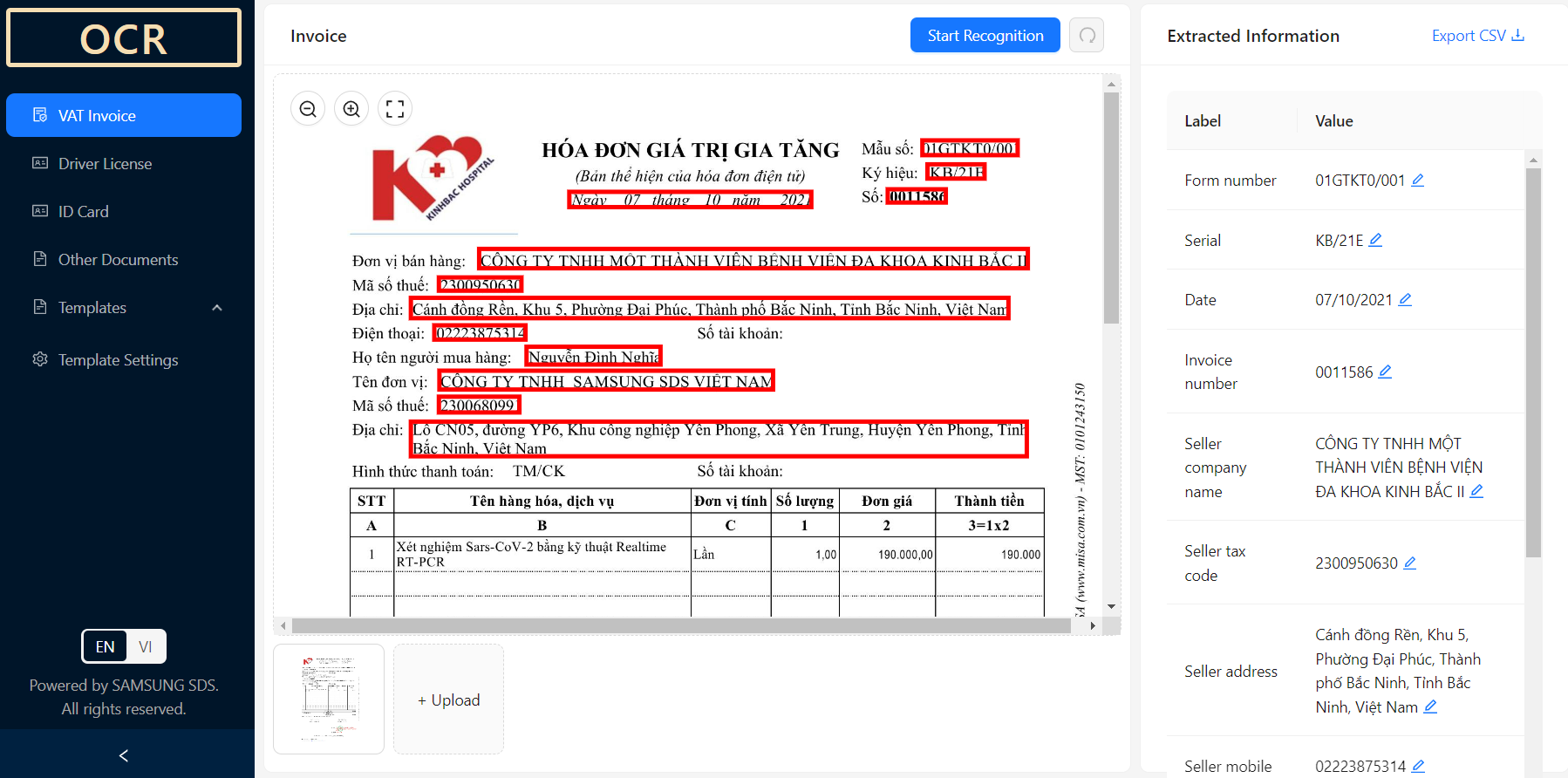
Task: Switch language to VI
Action: (x=146, y=646)
